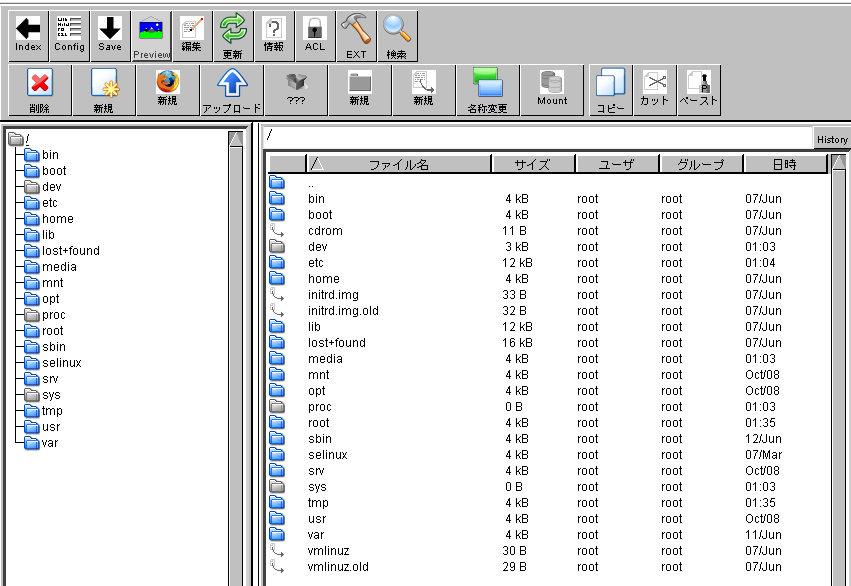The height and width of the screenshot is (586, 851).
Task: Open the Config toolbar button
Action: point(69,35)
